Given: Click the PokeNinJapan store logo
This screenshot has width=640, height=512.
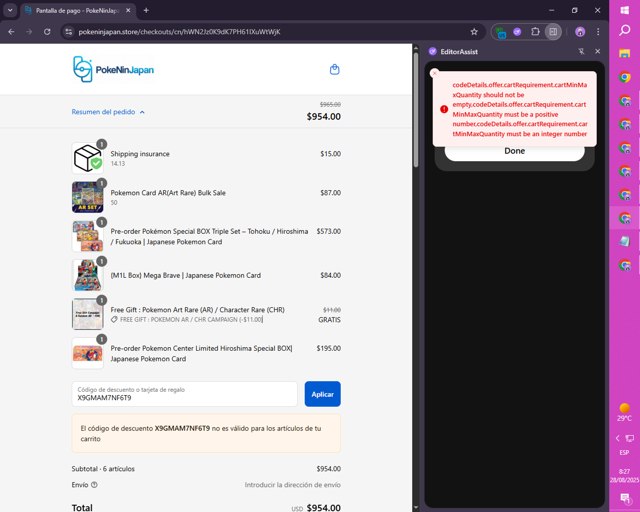Looking at the screenshot, I should point(113,69).
